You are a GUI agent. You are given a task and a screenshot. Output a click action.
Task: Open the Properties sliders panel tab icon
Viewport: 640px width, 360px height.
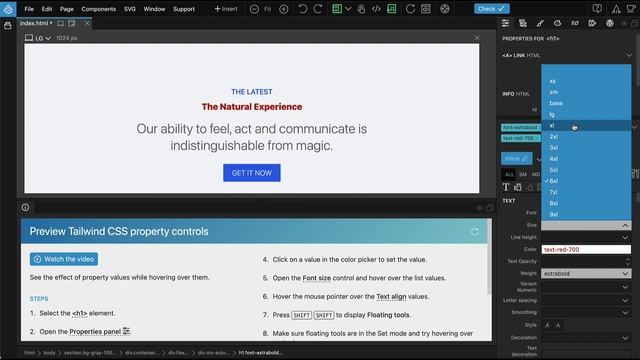tap(505, 23)
